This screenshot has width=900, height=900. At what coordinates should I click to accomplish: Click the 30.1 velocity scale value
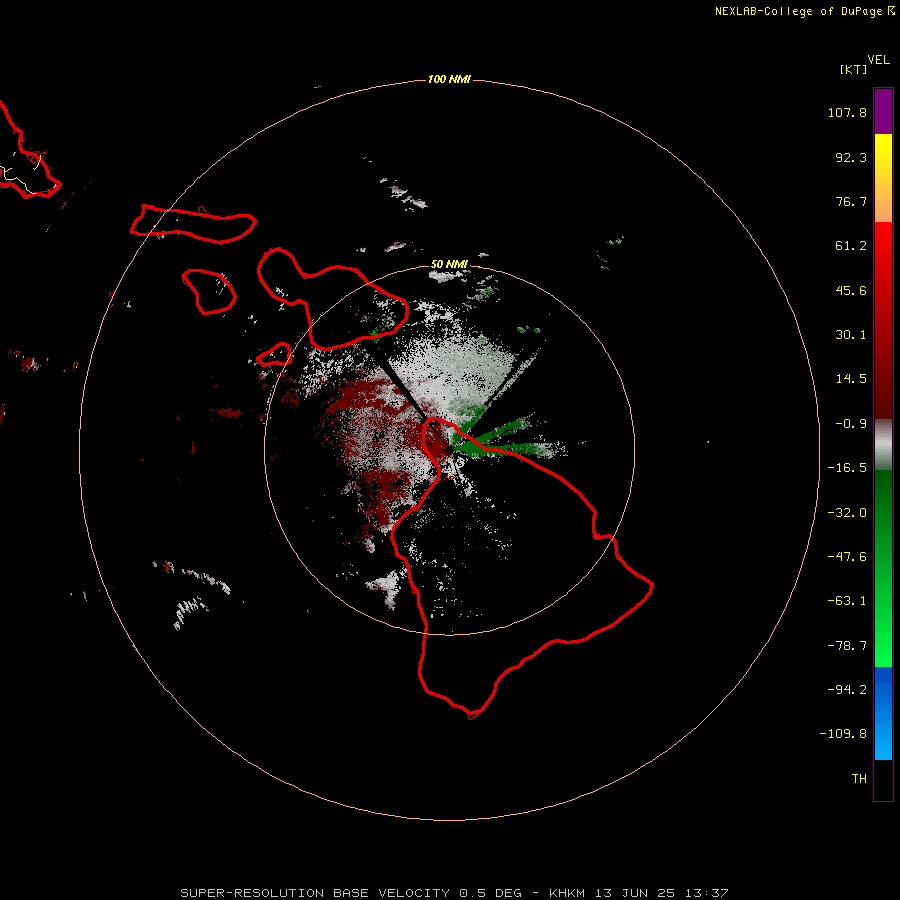[x=851, y=335]
